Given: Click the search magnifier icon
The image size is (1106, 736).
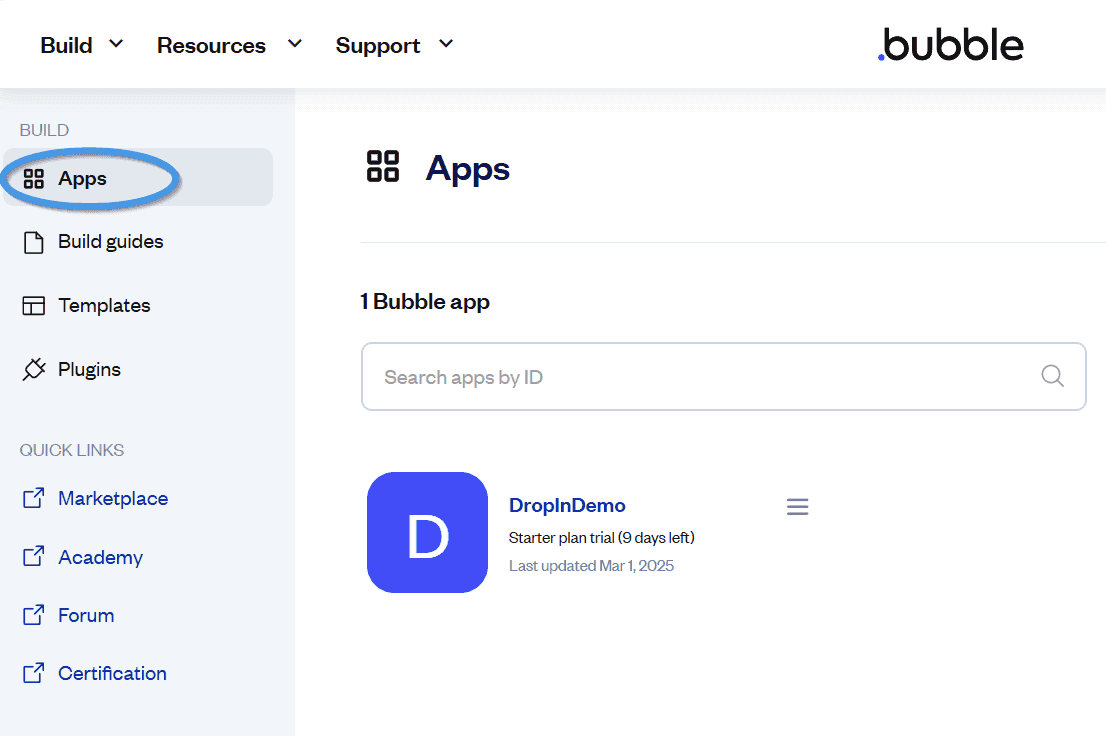Looking at the screenshot, I should (1052, 375).
